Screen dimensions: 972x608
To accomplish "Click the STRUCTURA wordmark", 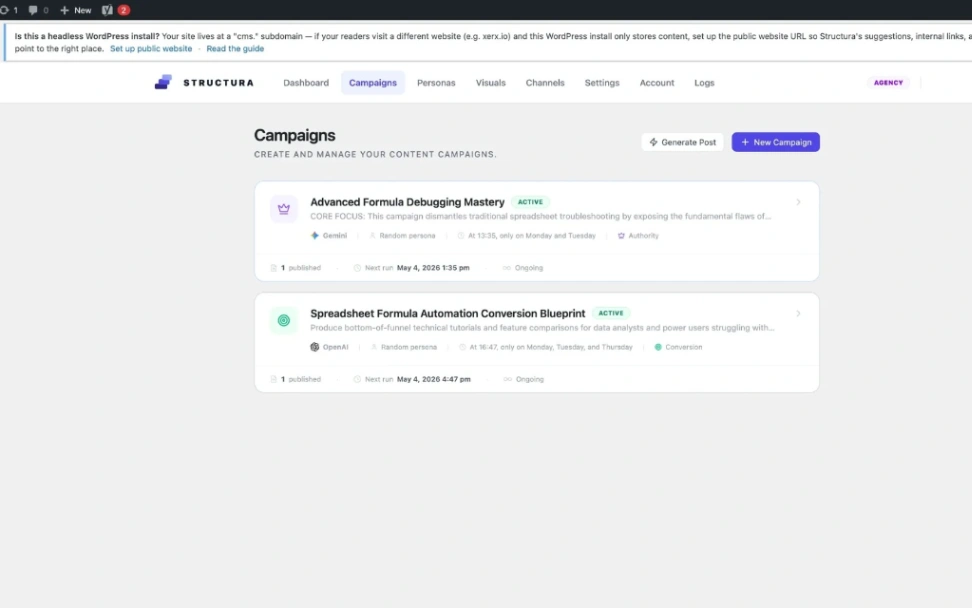I will [x=219, y=82].
